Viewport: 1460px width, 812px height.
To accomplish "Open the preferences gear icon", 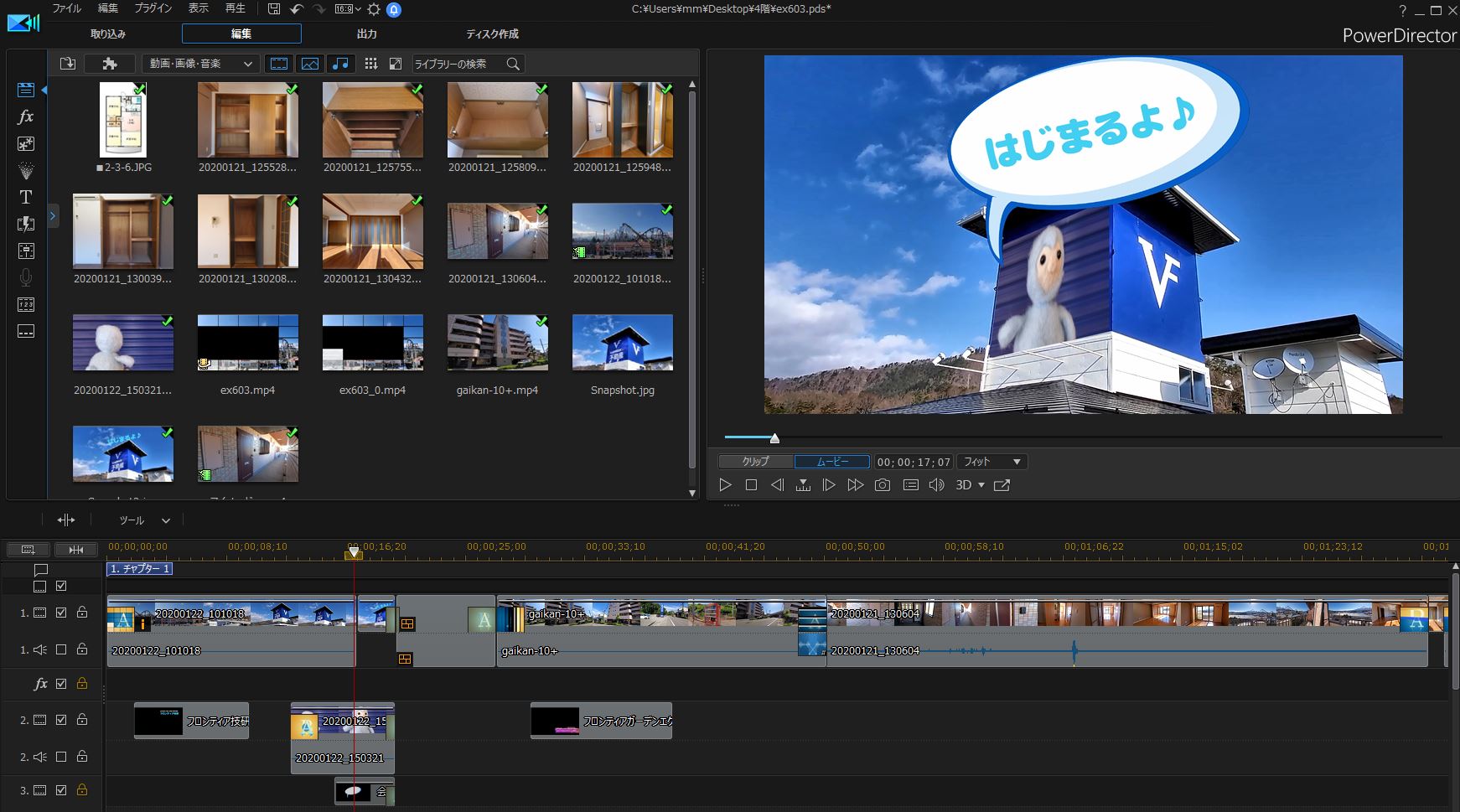I will tap(373, 9).
